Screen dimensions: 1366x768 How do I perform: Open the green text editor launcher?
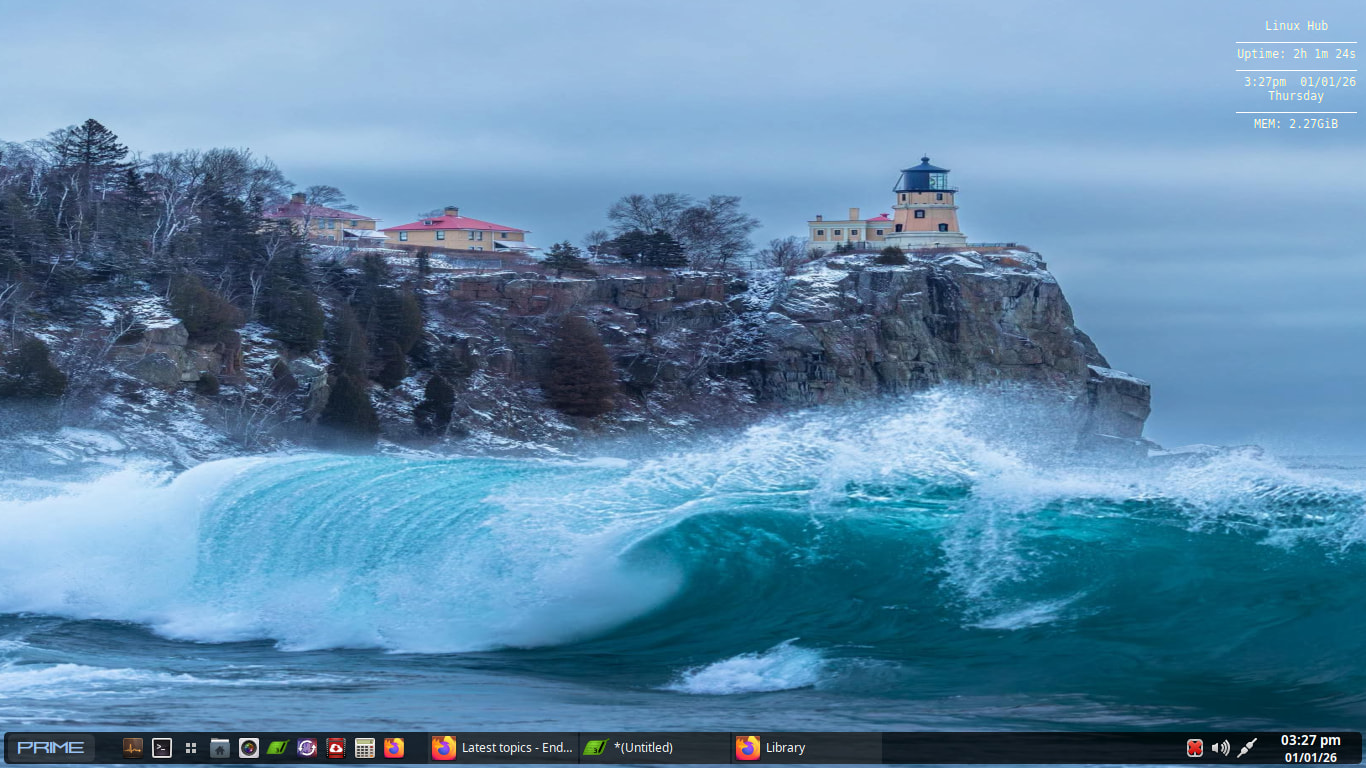click(278, 747)
